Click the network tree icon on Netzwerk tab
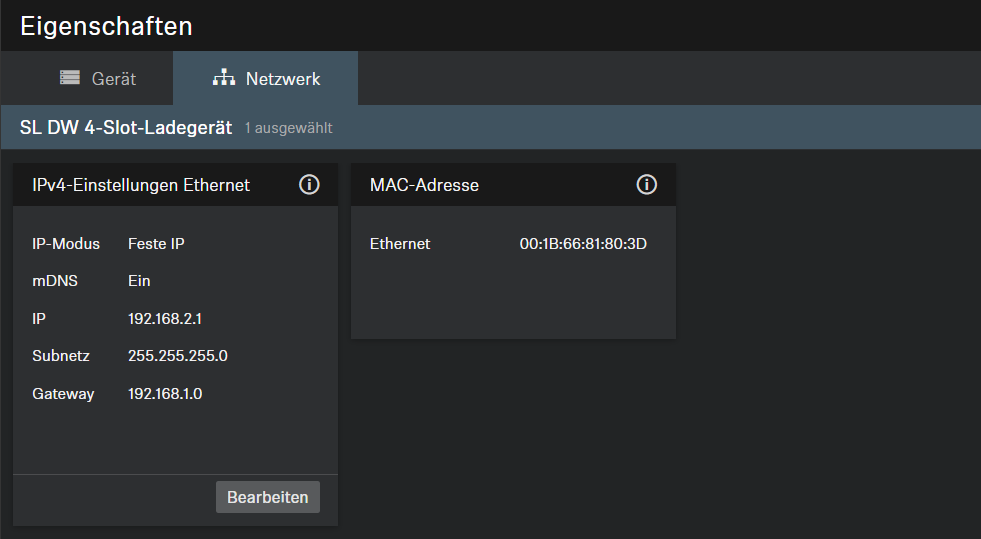Image resolution: width=981 pixels, height=539 pixels. coord(224,78)
